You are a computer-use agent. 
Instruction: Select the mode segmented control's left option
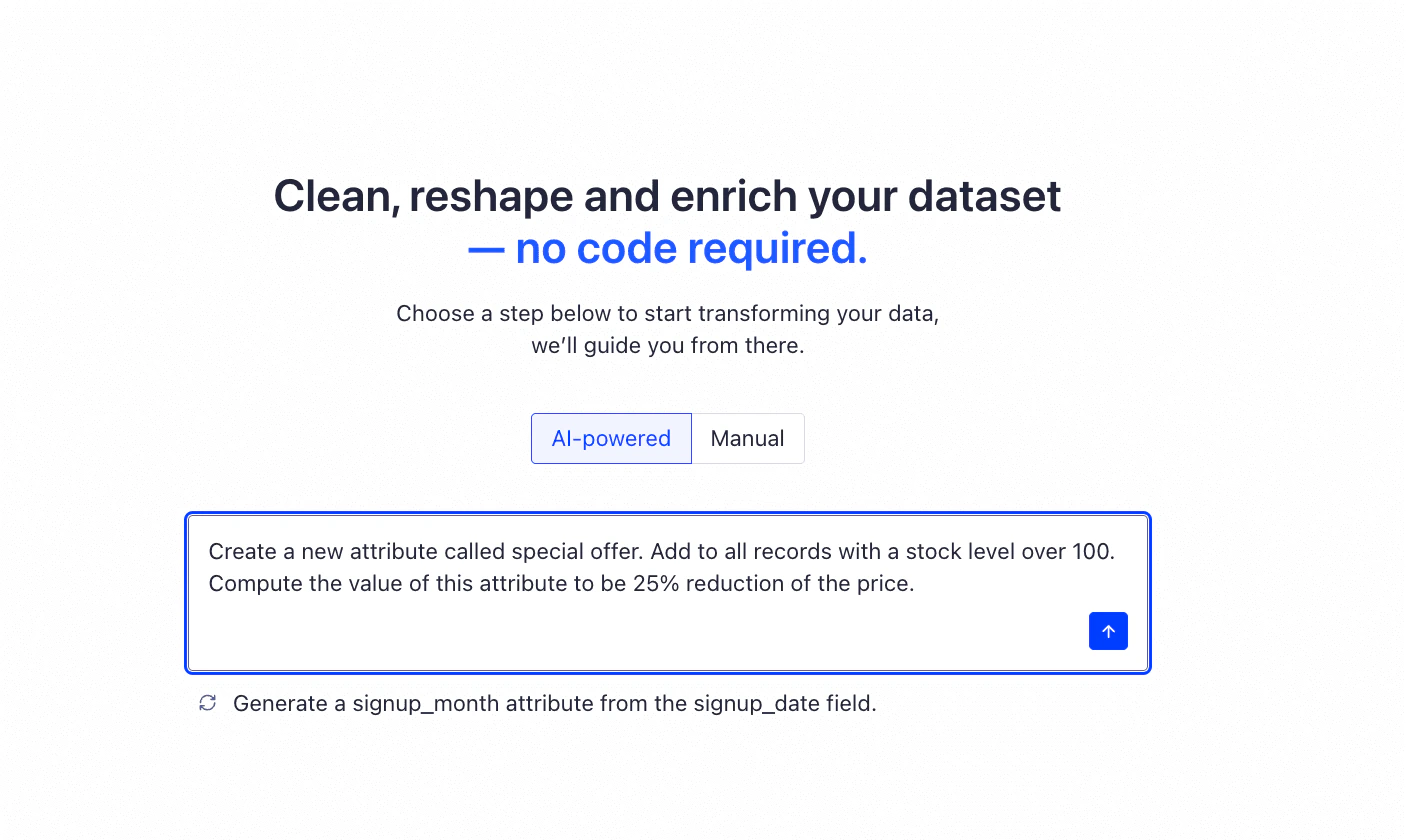click(611, 438)
